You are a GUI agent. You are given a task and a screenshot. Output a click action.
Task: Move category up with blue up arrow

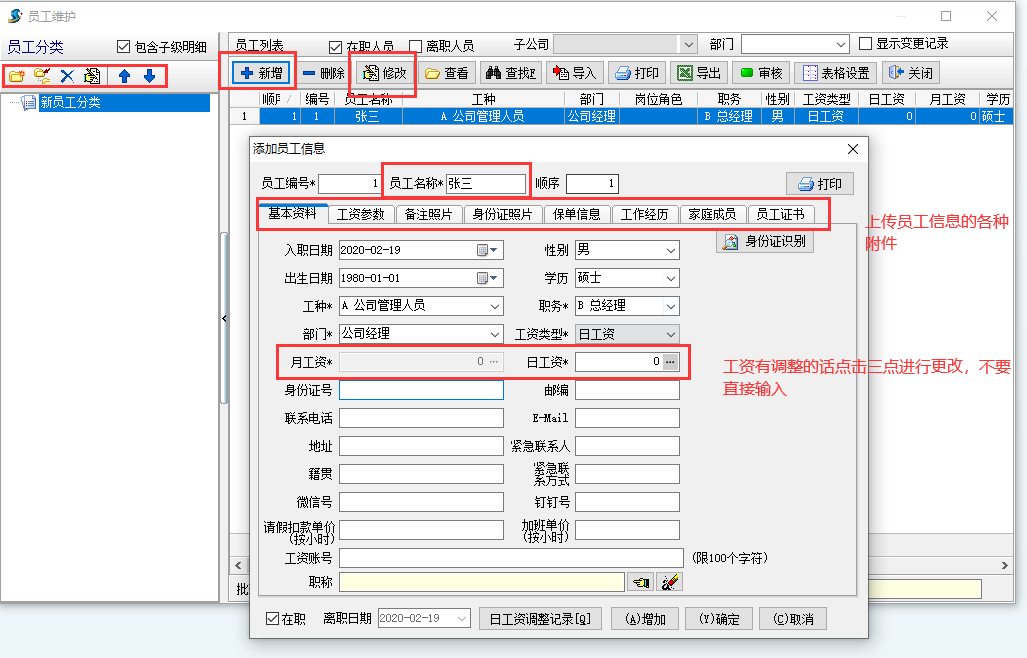[124, 76]
